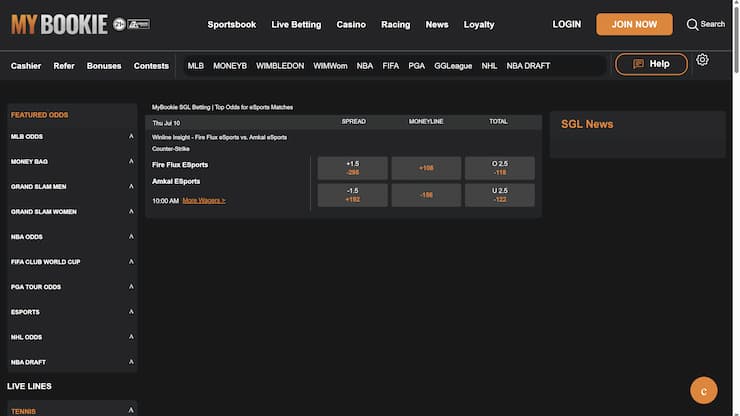Image resolution: width=740 pixels, height=416 pixels.
Task: Click the SGL News heading
Action: (587, 124)
